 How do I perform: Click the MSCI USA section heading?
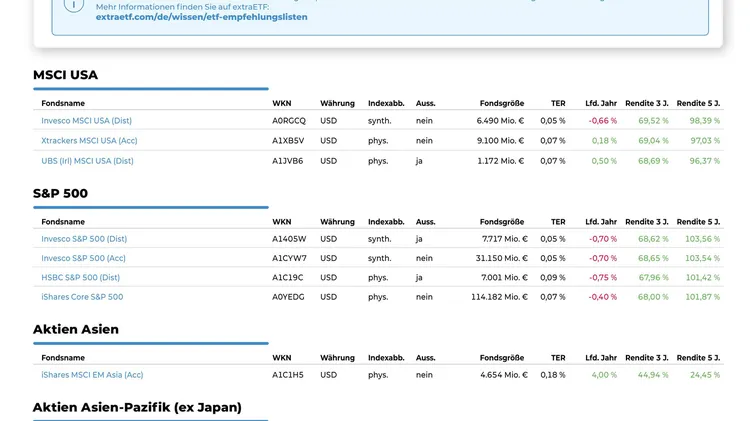[x=65, y=75]
